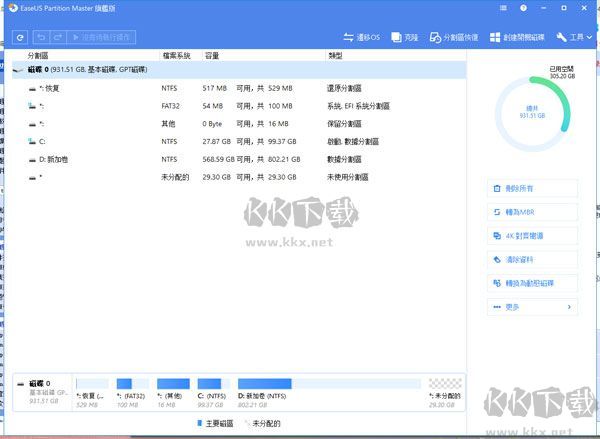The height and width of the screenshot is (439, 600).
Task: Click the execute pending operations button
Action: pyautogui.click(x=101, y=37)
